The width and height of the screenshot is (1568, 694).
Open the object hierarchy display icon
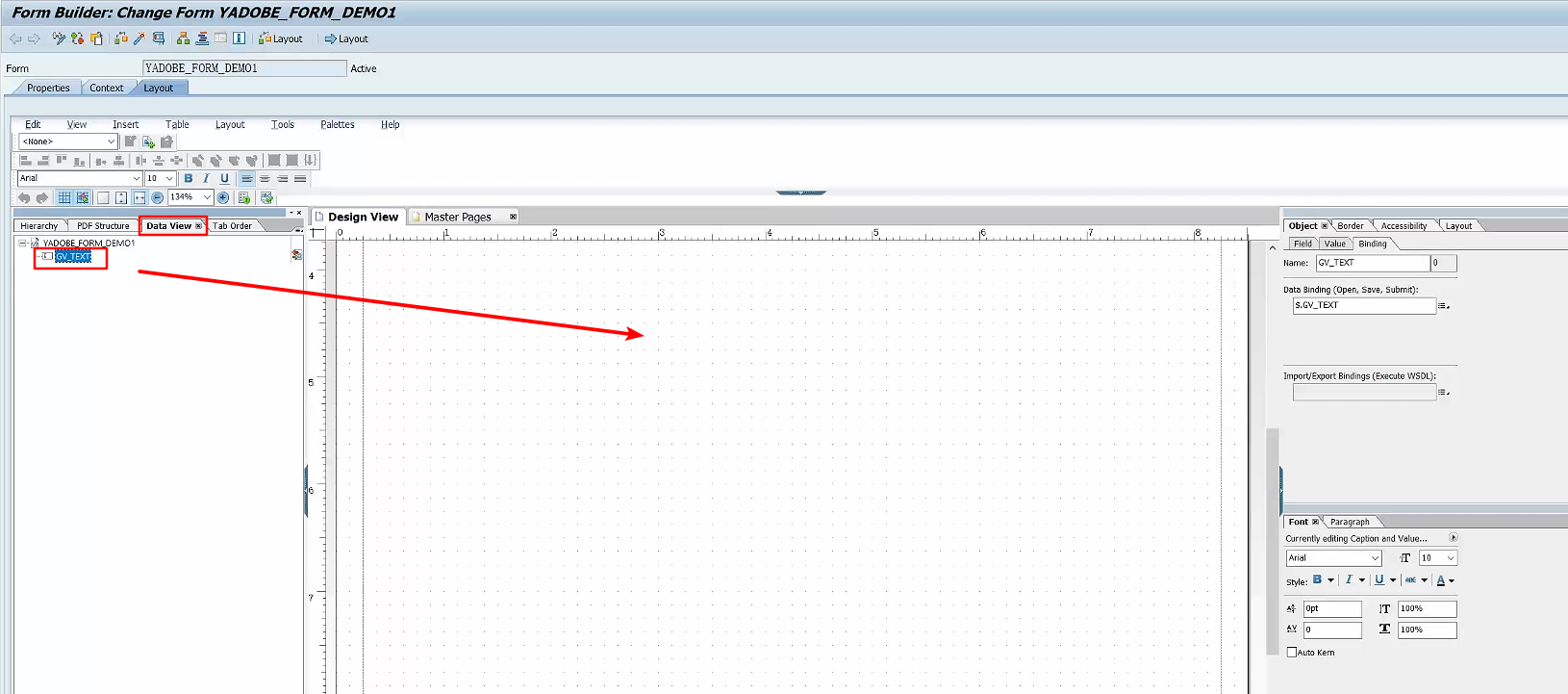(183, 39)
